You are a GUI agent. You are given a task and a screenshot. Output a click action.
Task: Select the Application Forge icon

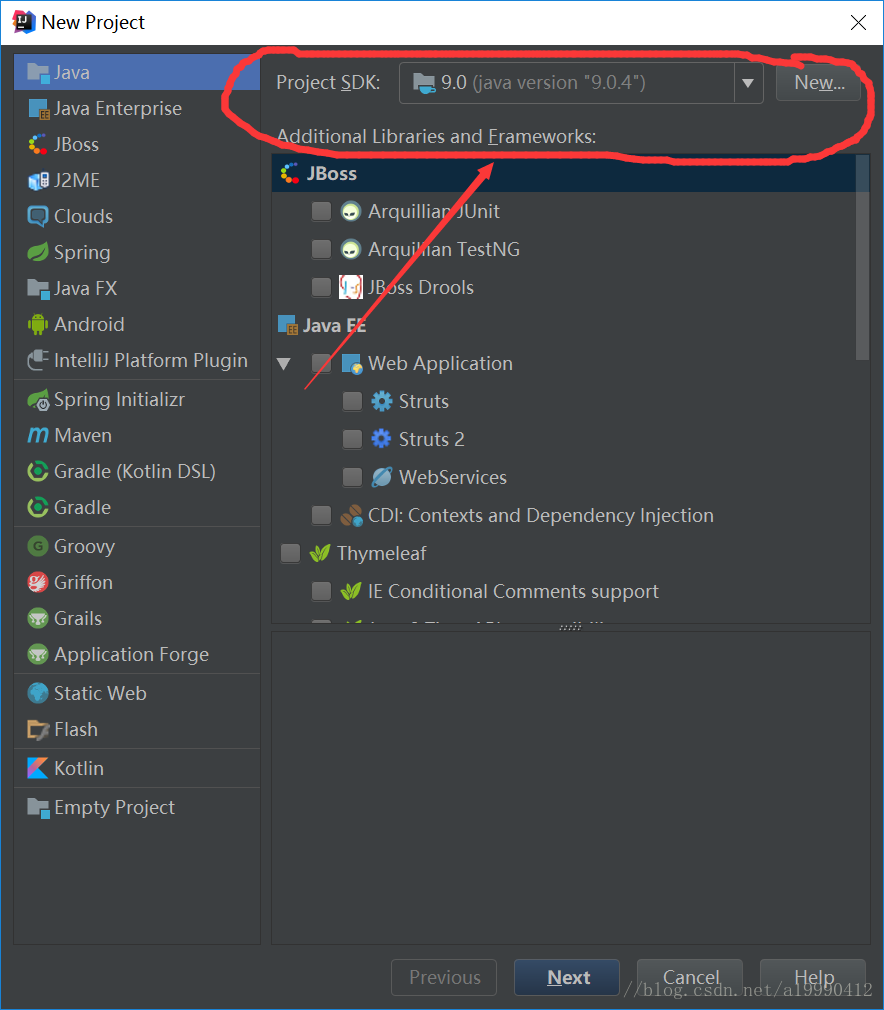tap(38, 654)
